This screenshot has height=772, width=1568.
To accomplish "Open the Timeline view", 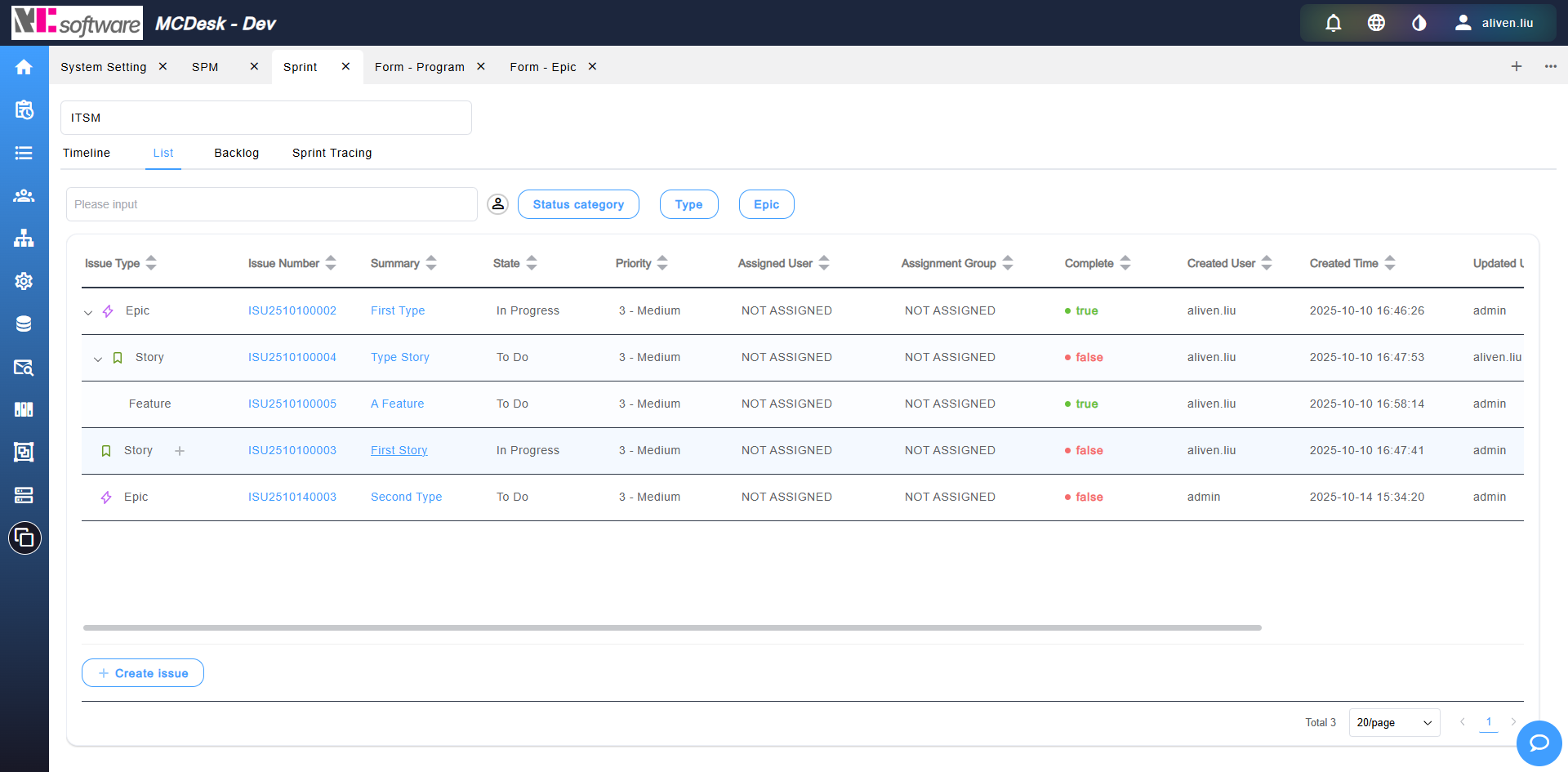I will tap(87, 153).
